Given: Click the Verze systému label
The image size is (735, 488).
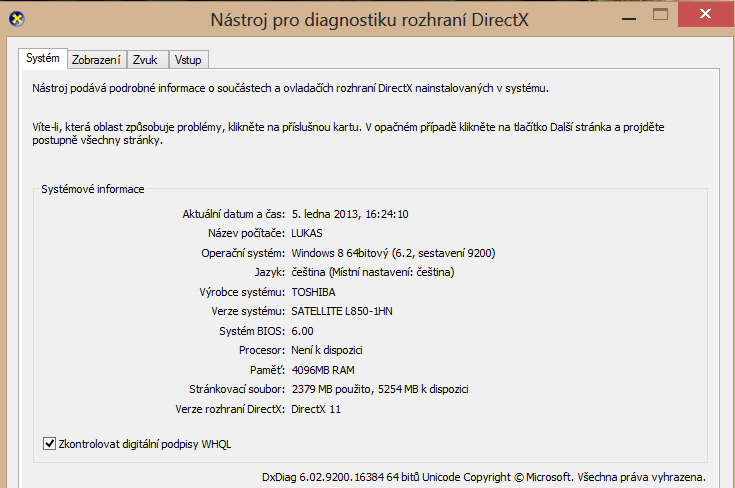Looking at the screenshot, I should click(248, 311).
